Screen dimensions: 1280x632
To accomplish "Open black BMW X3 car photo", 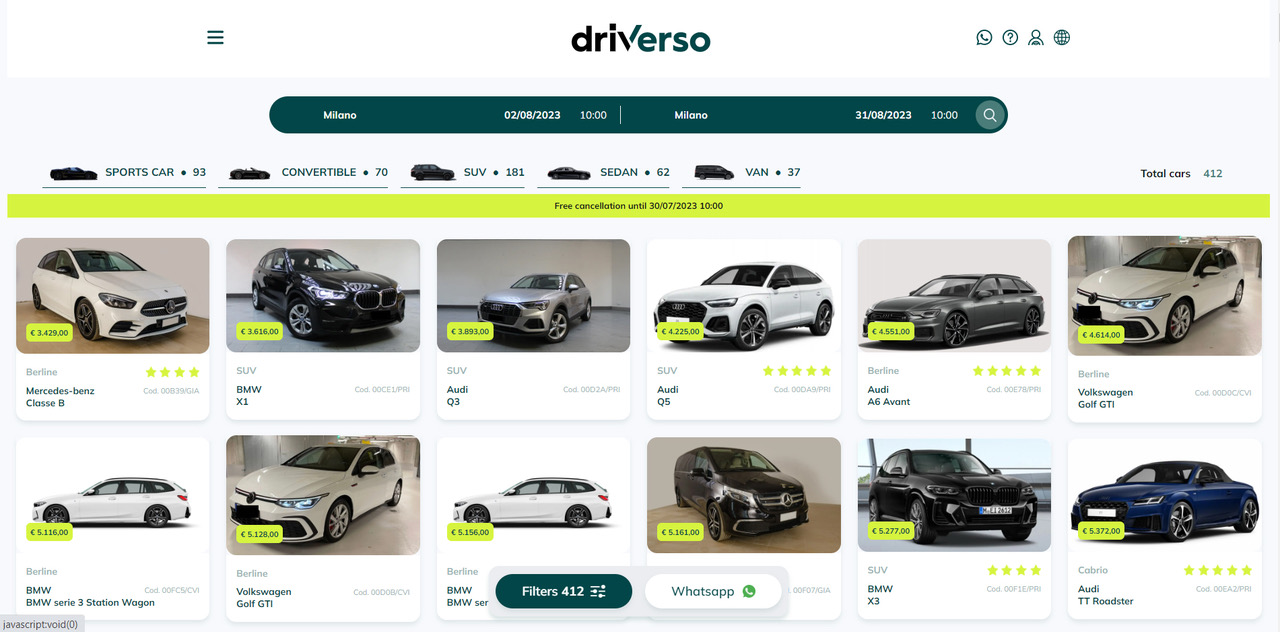I will (x=954, y=495).
